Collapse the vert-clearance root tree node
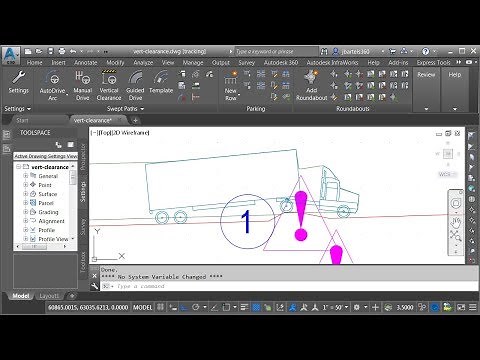The image size is (480, 360). pos(19,167)
